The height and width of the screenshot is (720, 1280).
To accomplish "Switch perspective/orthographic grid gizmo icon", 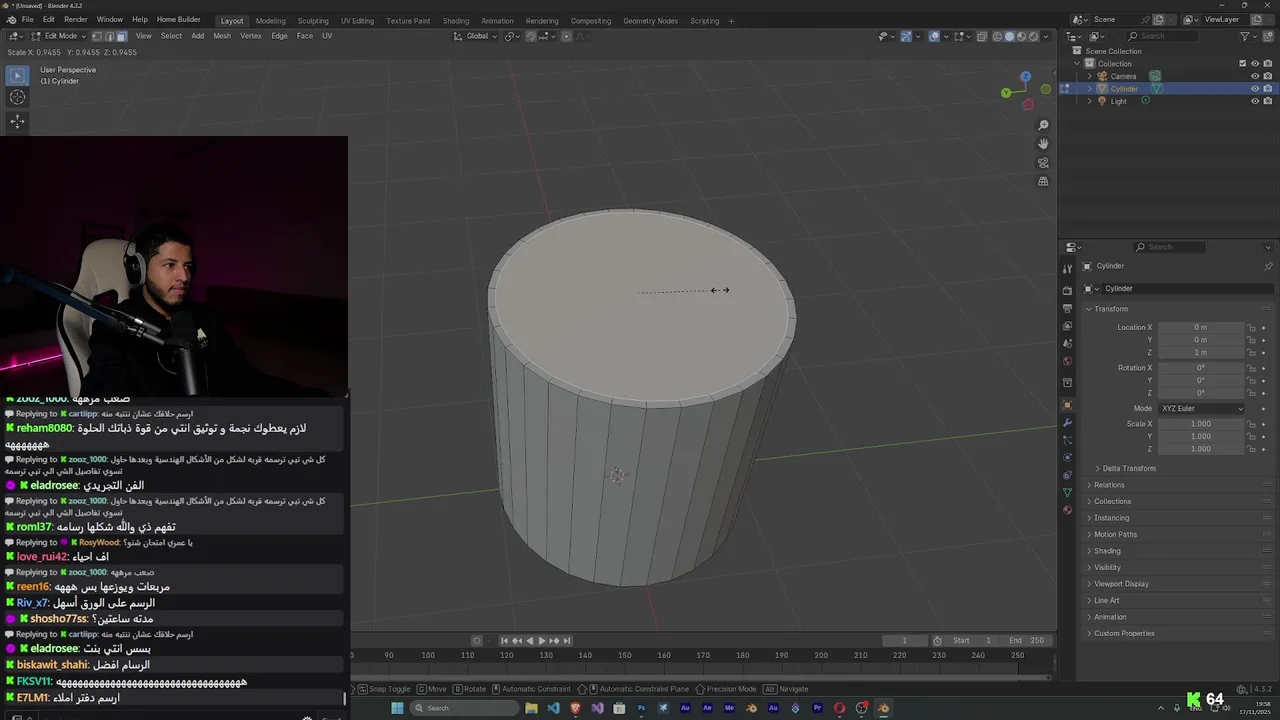I will pyautogui.click(x=1043, y=182).
